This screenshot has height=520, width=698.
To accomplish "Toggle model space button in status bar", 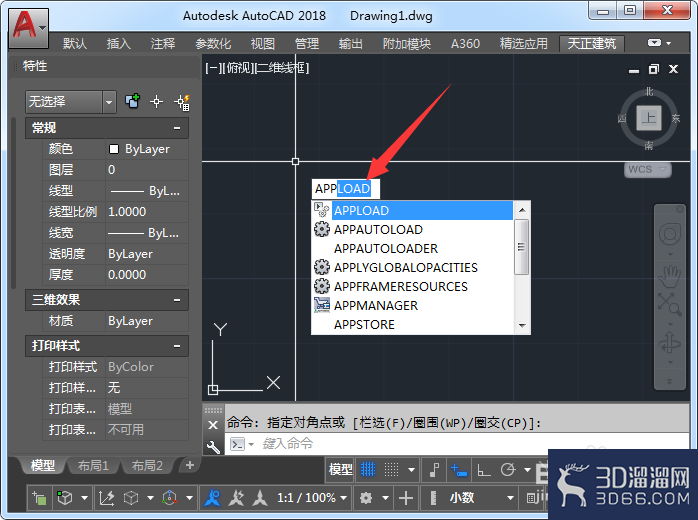I will [x=341, y=469].
